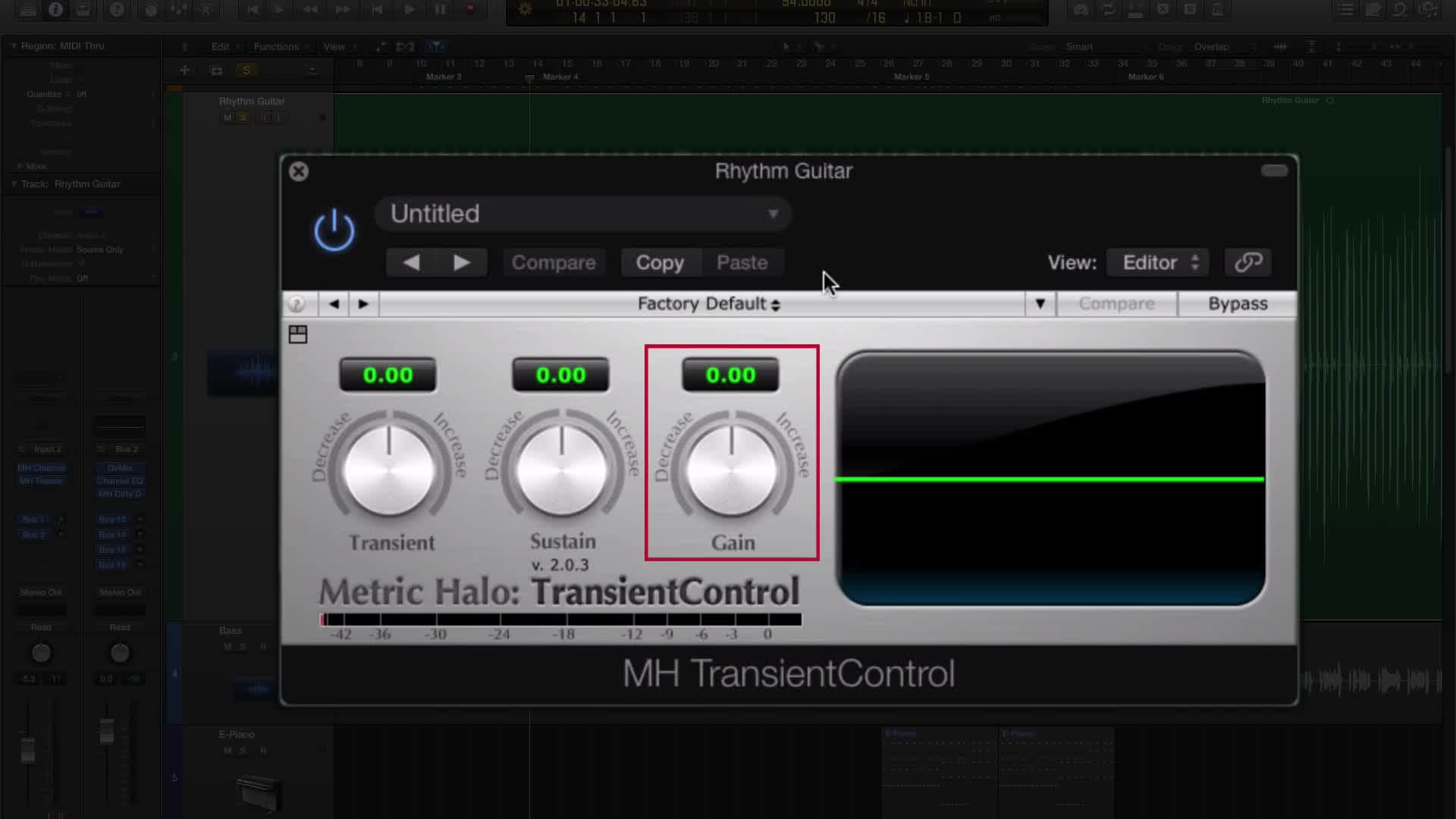Open the Library icon in control bar

[x=28, y=10]
